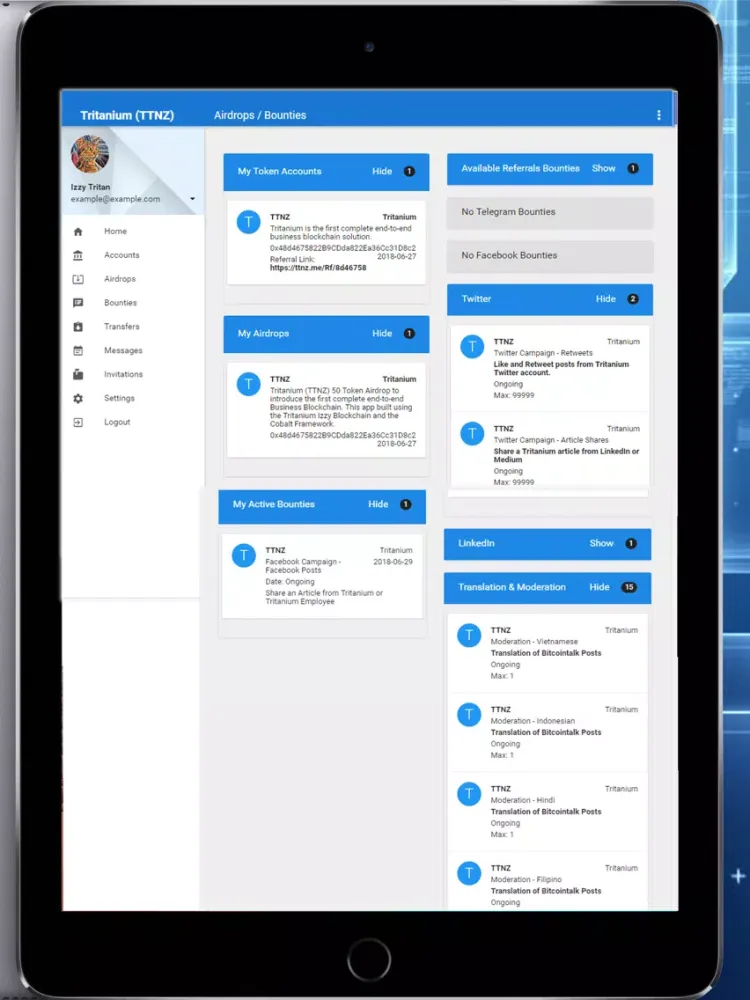Click 'Share an Article from Tritanium' description

(x=324, y=597)
